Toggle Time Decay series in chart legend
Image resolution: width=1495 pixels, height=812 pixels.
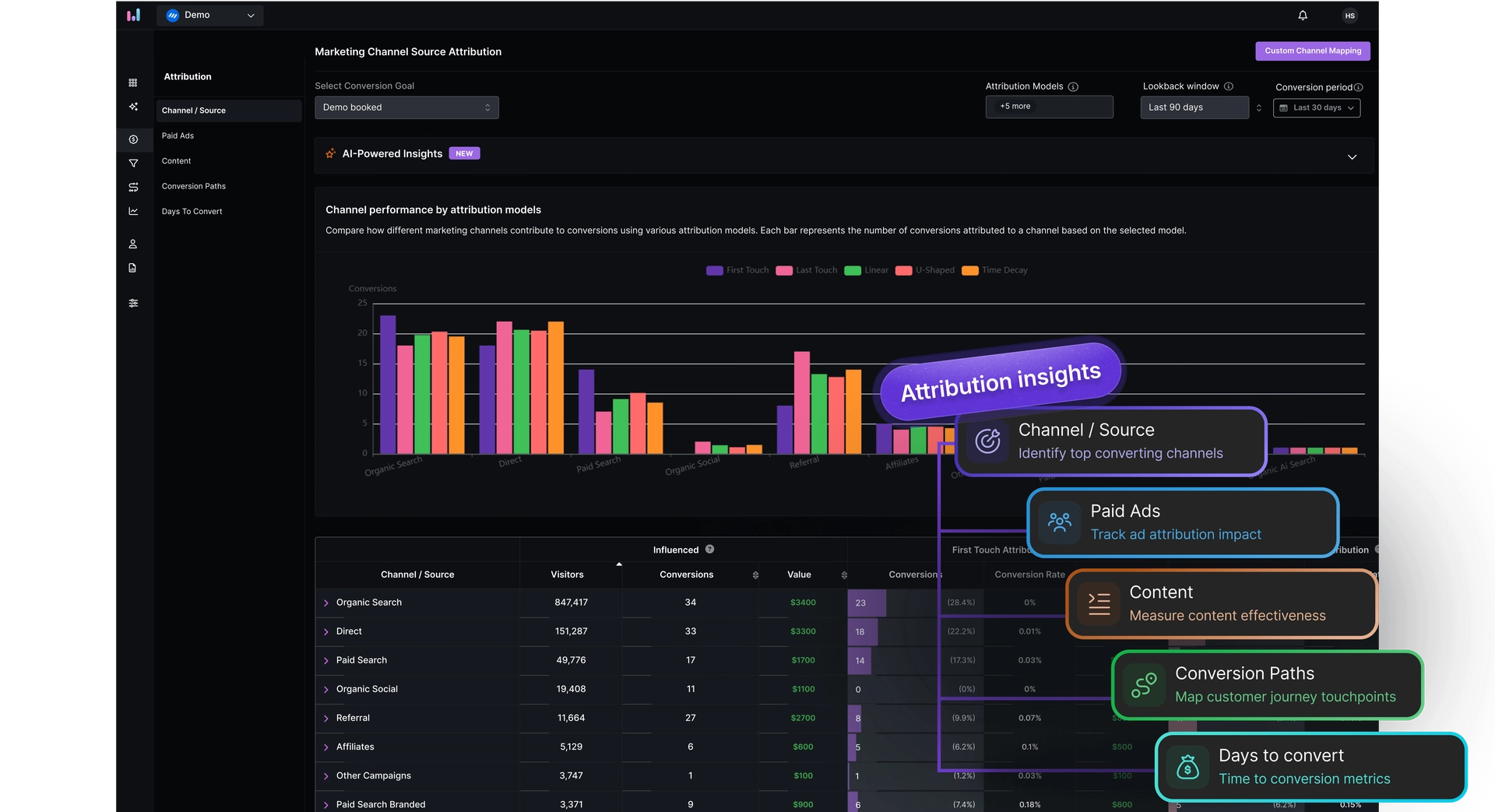click(994, 270)
